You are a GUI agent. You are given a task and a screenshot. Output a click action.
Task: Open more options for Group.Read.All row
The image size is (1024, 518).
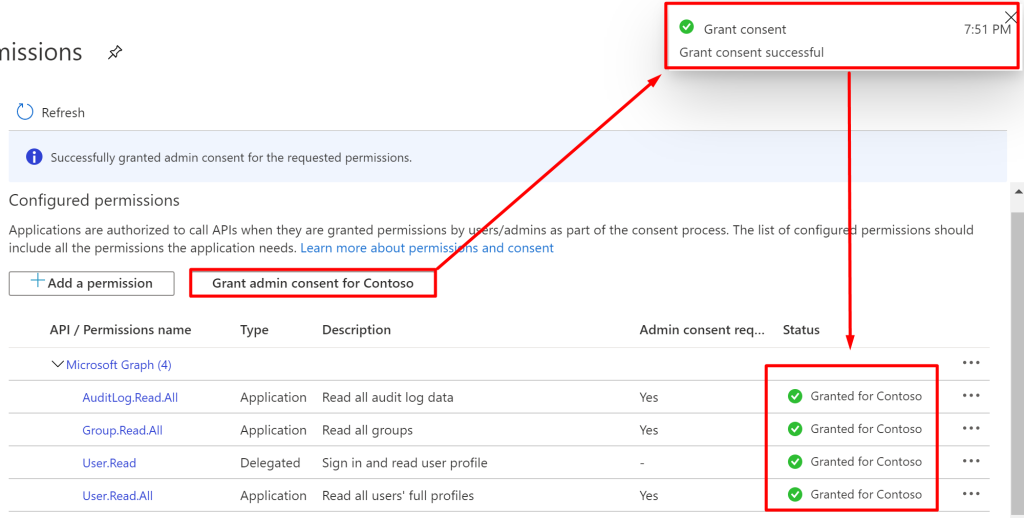971,428
